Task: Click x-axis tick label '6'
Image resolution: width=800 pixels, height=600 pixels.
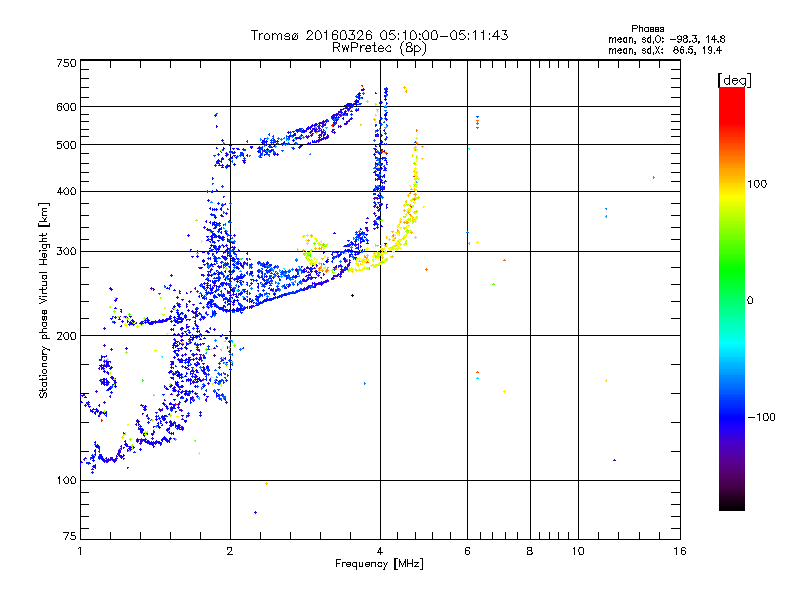Action: [467, 551]
